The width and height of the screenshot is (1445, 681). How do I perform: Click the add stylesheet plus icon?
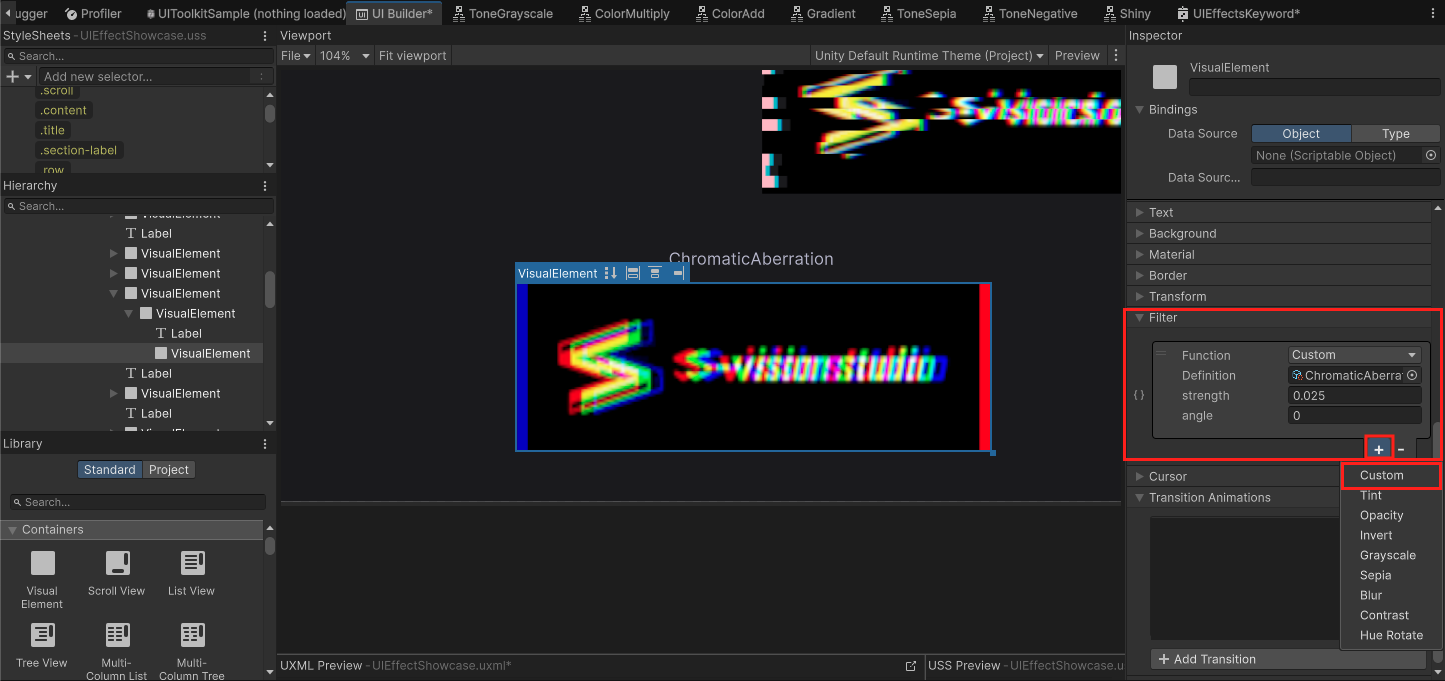[x=13, y=76]
